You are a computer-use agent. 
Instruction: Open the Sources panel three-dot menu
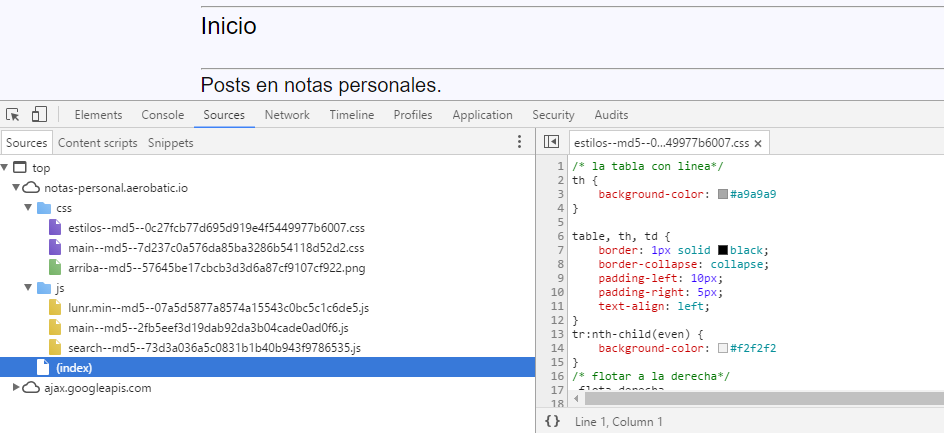pyautogui.click(x=518, y=143)
